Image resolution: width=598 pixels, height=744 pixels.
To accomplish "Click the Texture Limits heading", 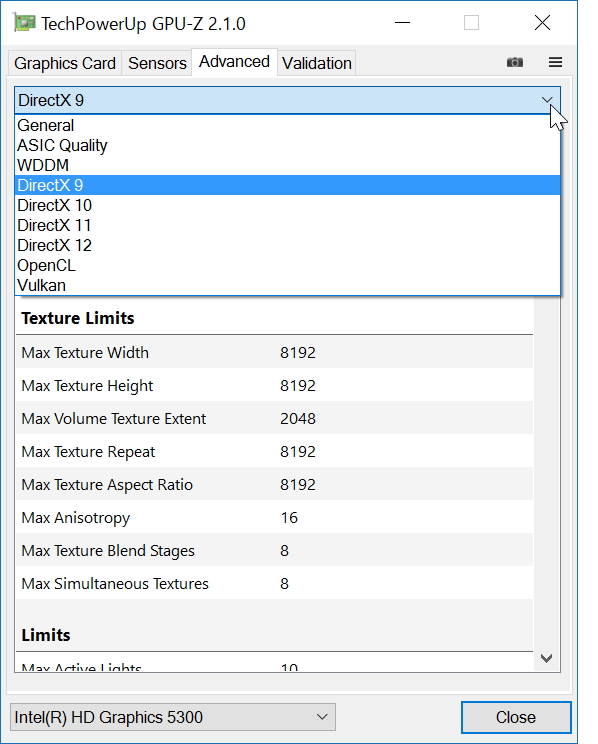I will (x=78, y=318).
